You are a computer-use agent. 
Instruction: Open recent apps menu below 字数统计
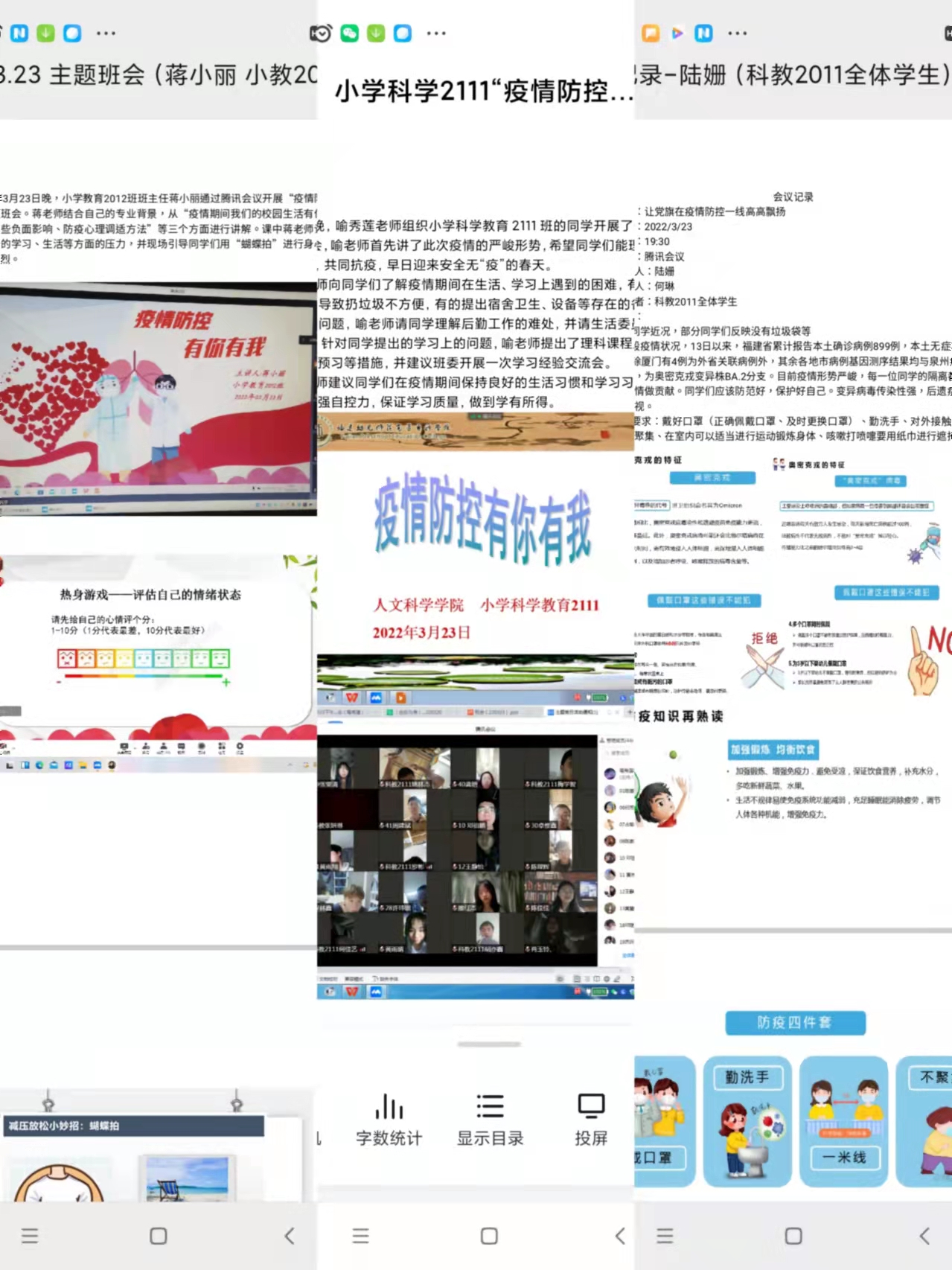click(x=361, y=1237)
